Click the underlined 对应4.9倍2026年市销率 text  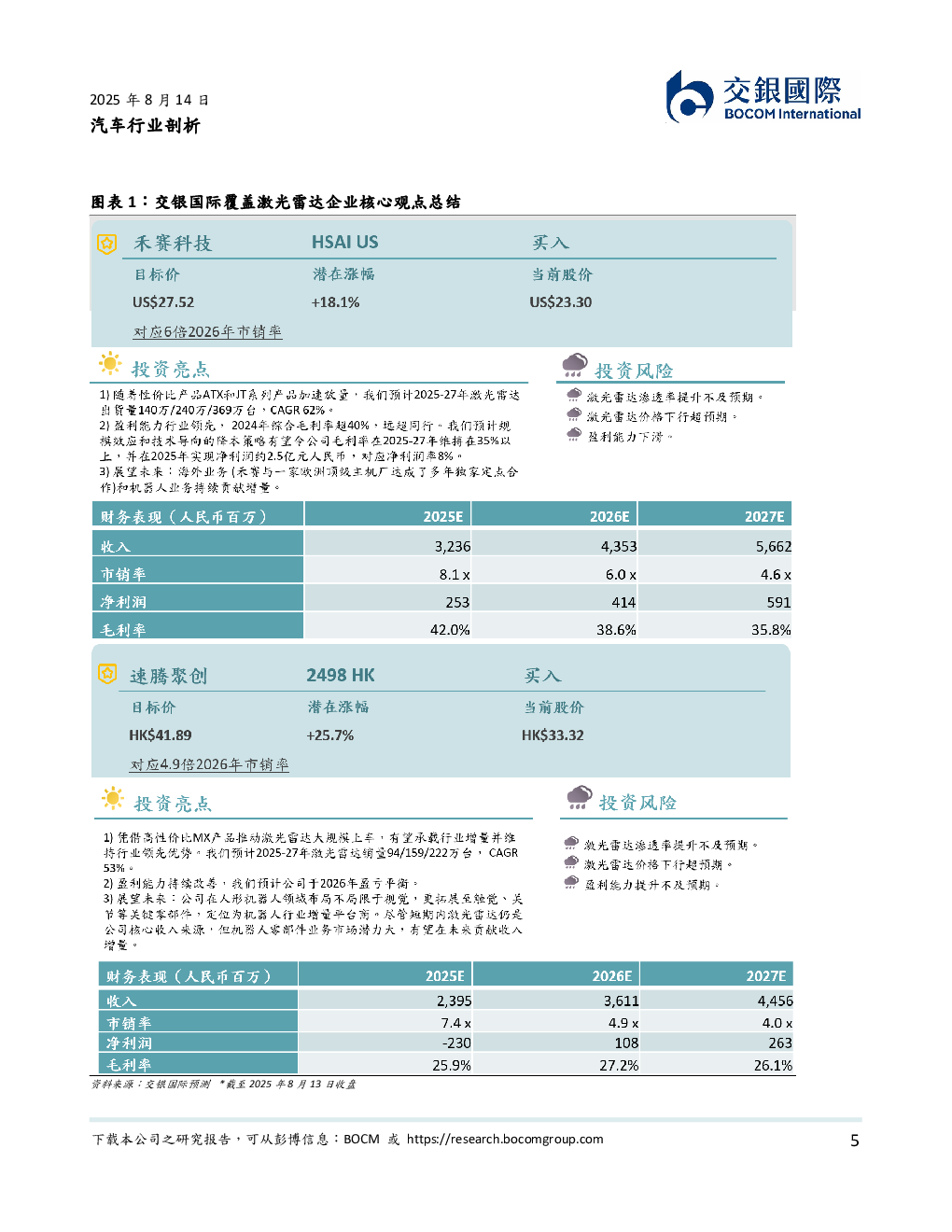point(209,764)
